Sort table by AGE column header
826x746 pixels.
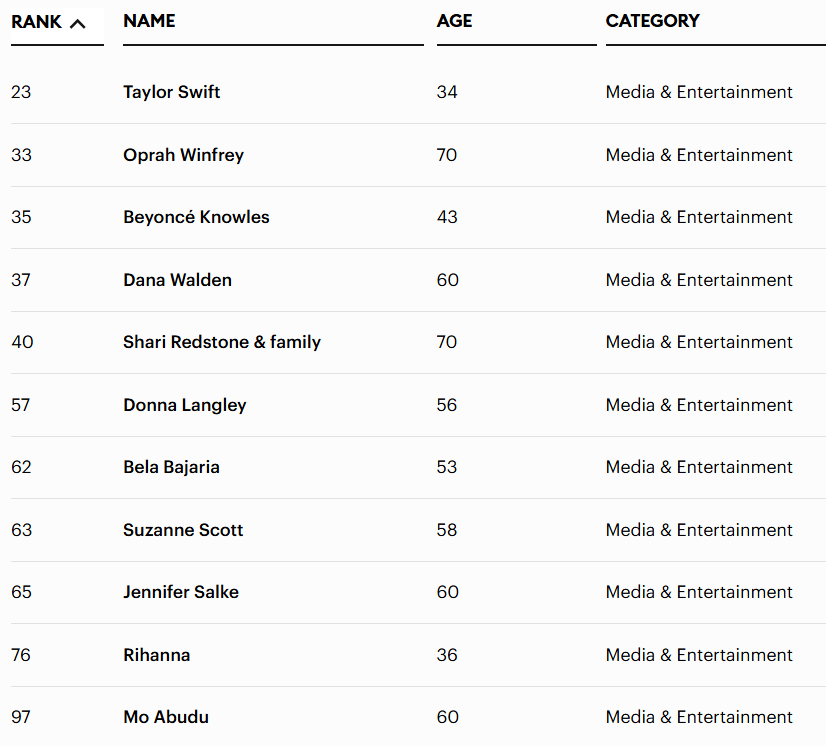click(454, 21)
